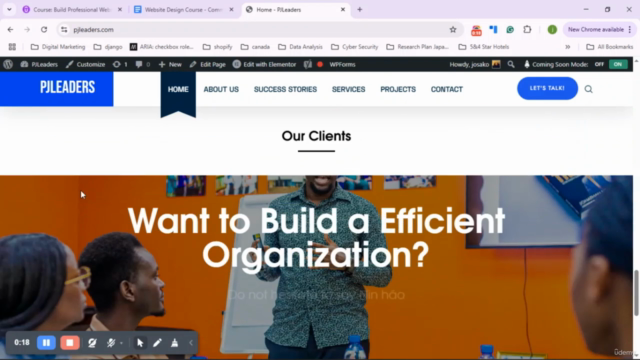Open the WordPress logo menu in admin bar
640x360 pixels.
[x=8, y=64]
